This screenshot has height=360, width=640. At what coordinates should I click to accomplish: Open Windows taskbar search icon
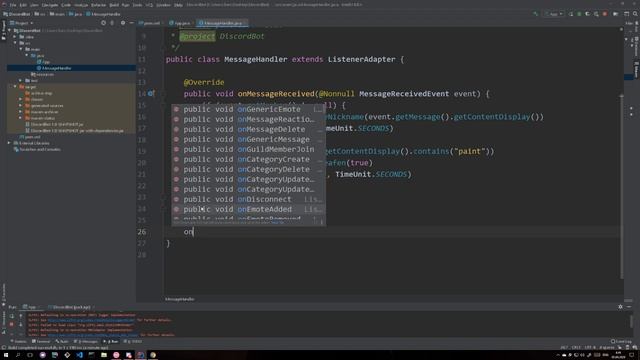(x=18, y=355)
